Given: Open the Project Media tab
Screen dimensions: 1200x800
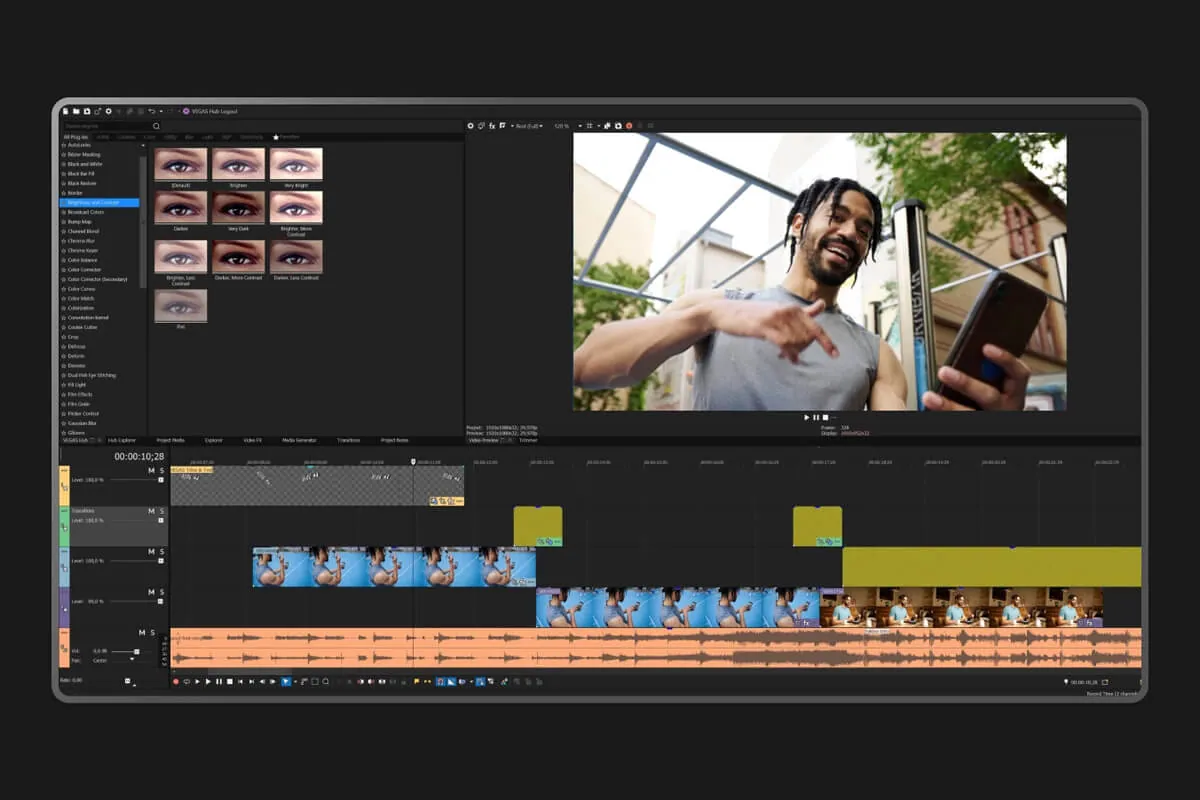Looking at the screenshot, I should coord(170,440).
